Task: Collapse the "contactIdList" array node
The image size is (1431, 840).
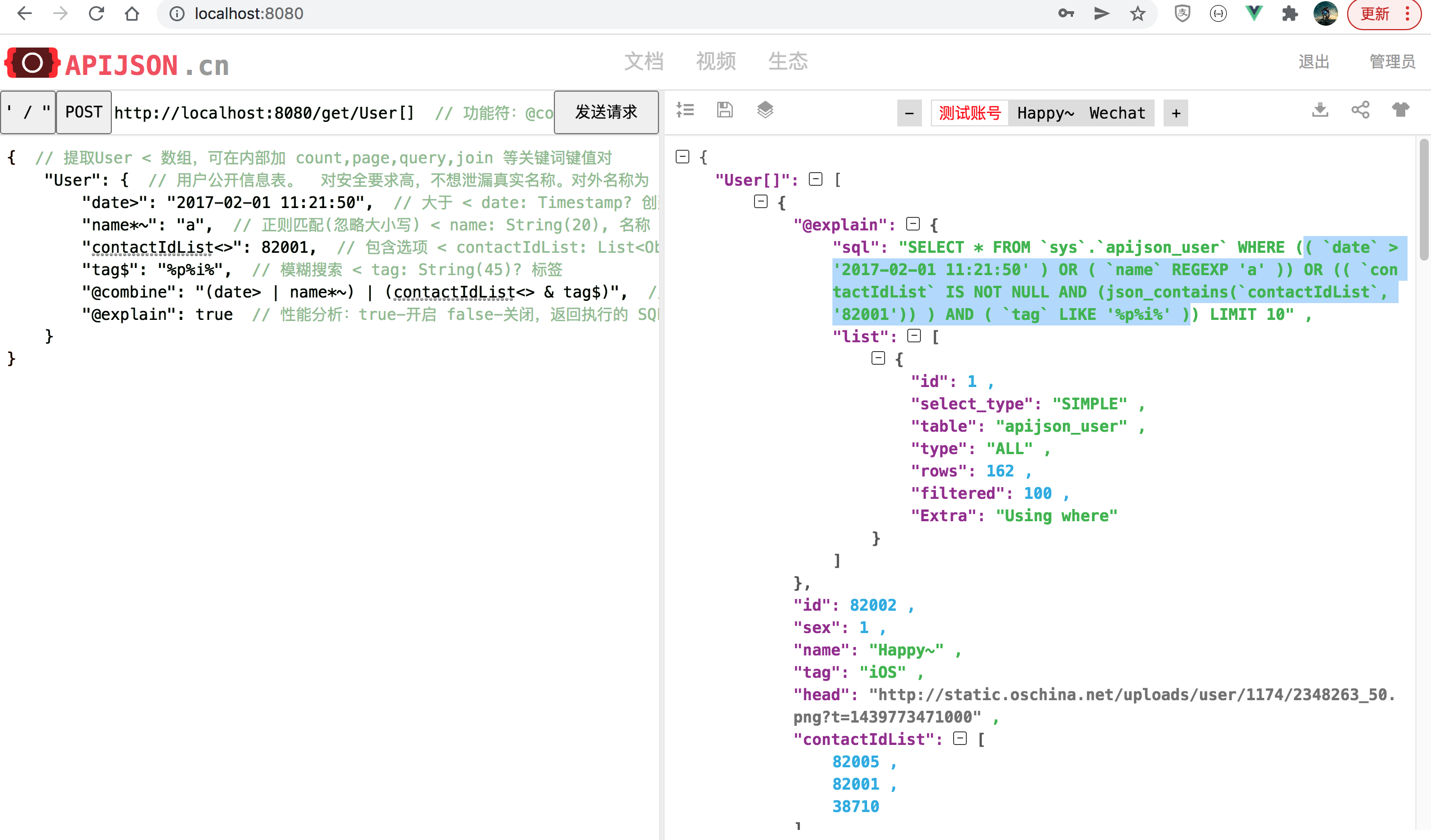Action: [x=959, y=738]
